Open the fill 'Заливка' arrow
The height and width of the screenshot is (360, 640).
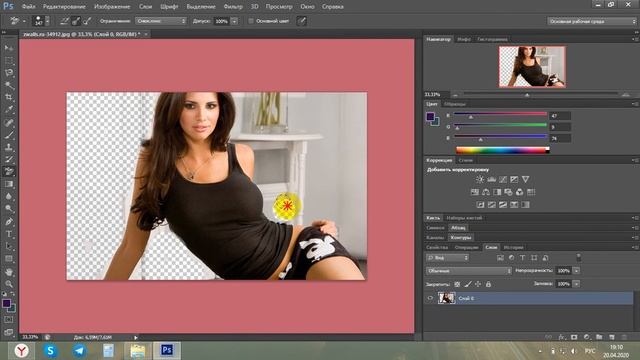(x=576, y=284)
